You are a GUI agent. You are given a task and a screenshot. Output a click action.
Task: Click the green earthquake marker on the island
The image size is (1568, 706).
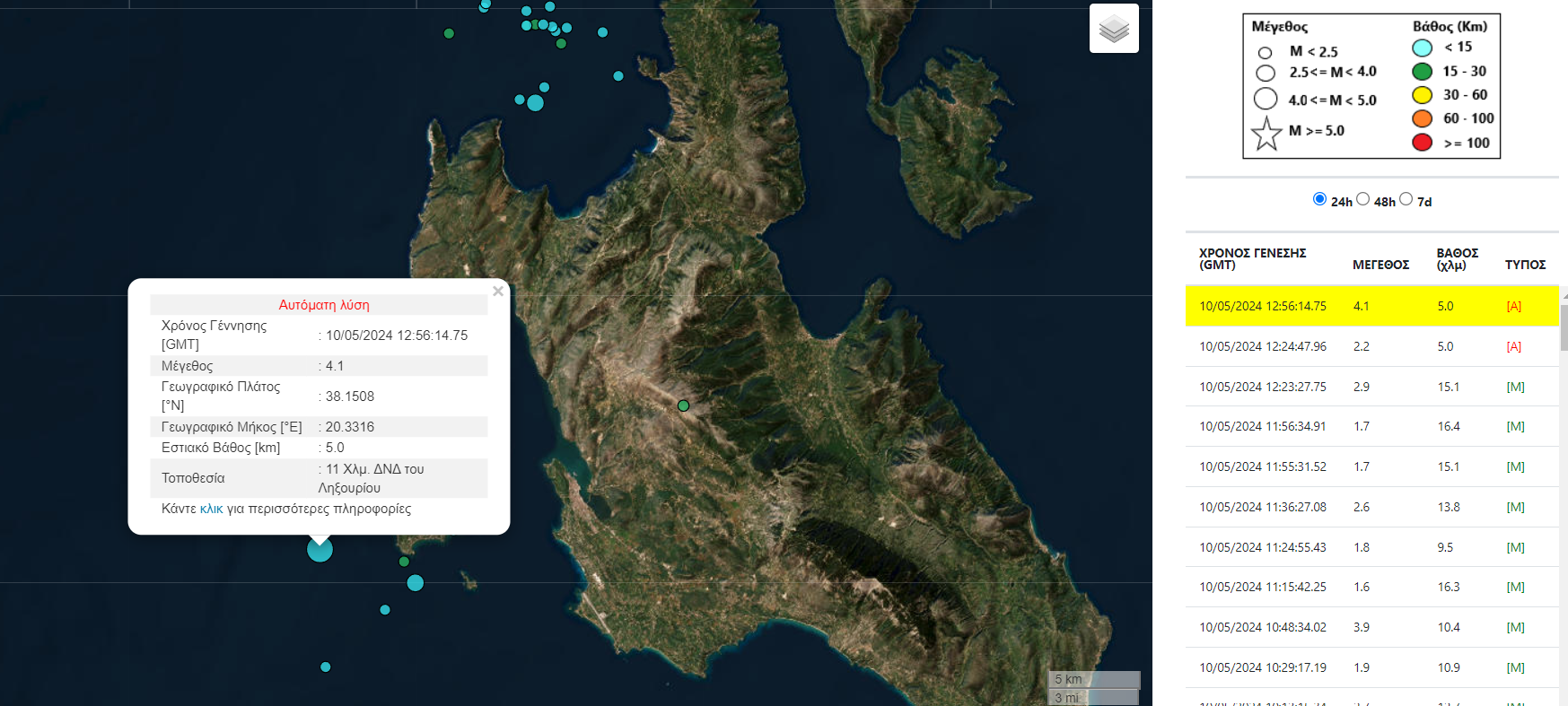pos(683,405)
